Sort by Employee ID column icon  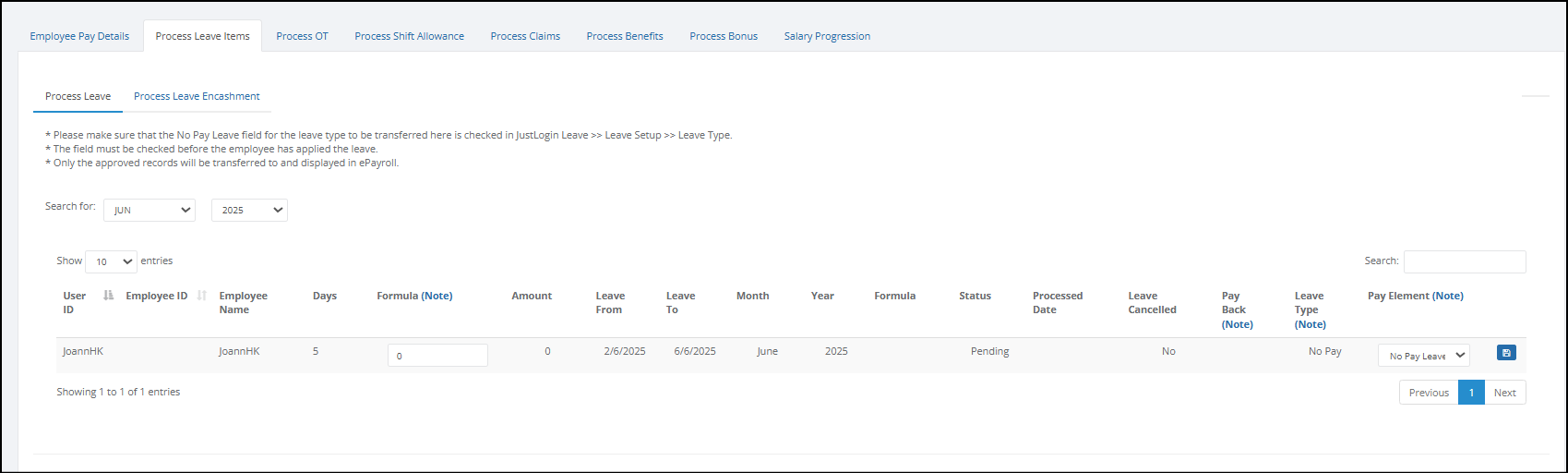point(201,296)
